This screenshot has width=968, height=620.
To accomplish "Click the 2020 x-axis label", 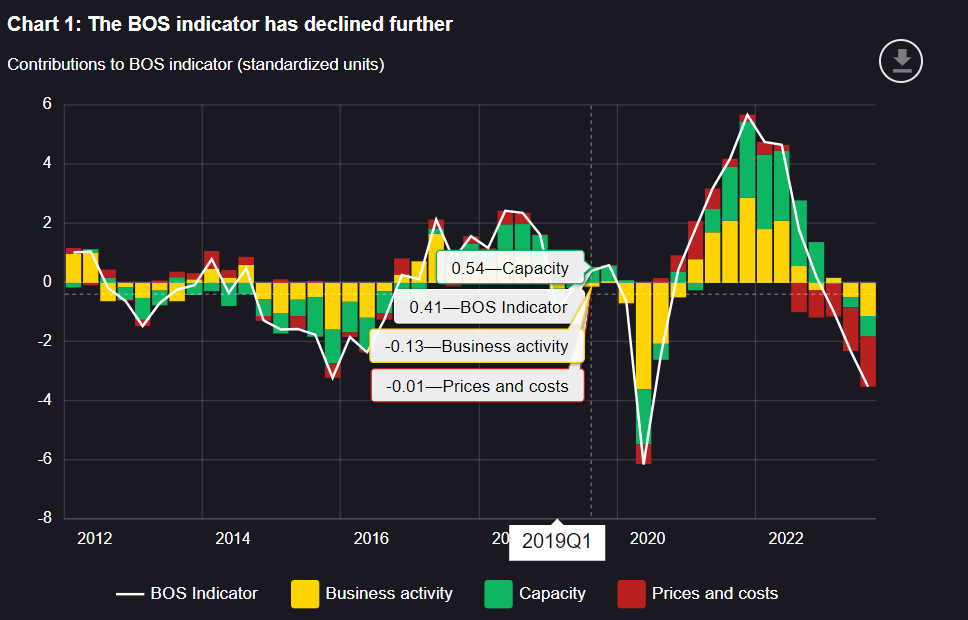I will coord(647,539).
